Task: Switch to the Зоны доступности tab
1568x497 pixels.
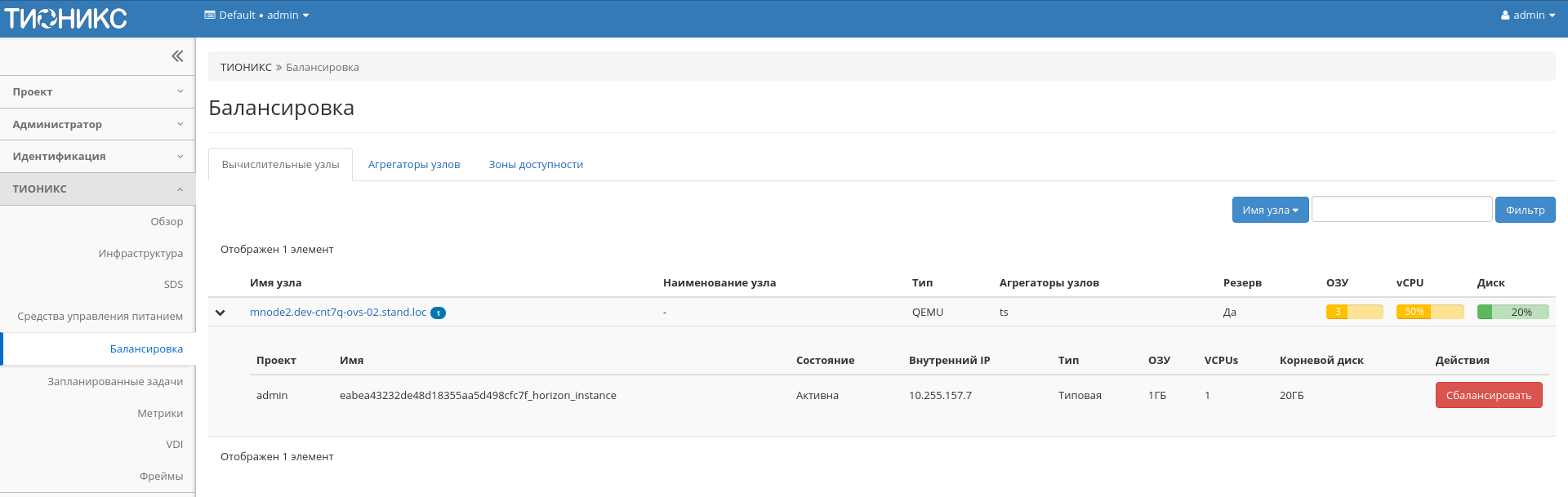Action: (x=536, y=165)
